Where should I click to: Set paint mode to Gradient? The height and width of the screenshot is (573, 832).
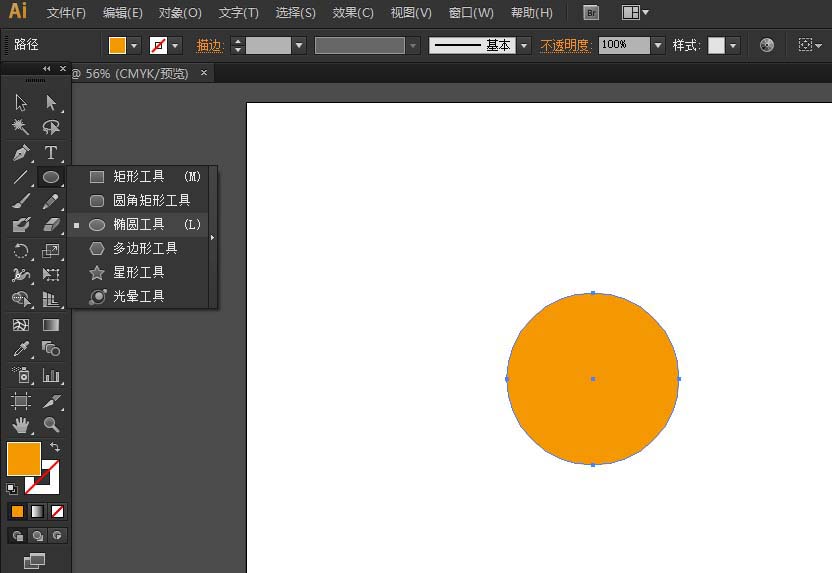(38, 511)
